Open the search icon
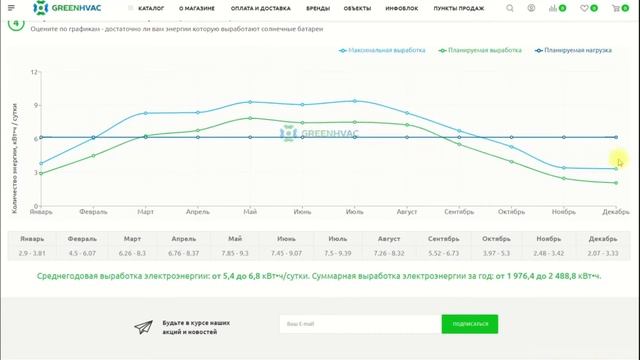The image size is (640, 360). (510, 8)
